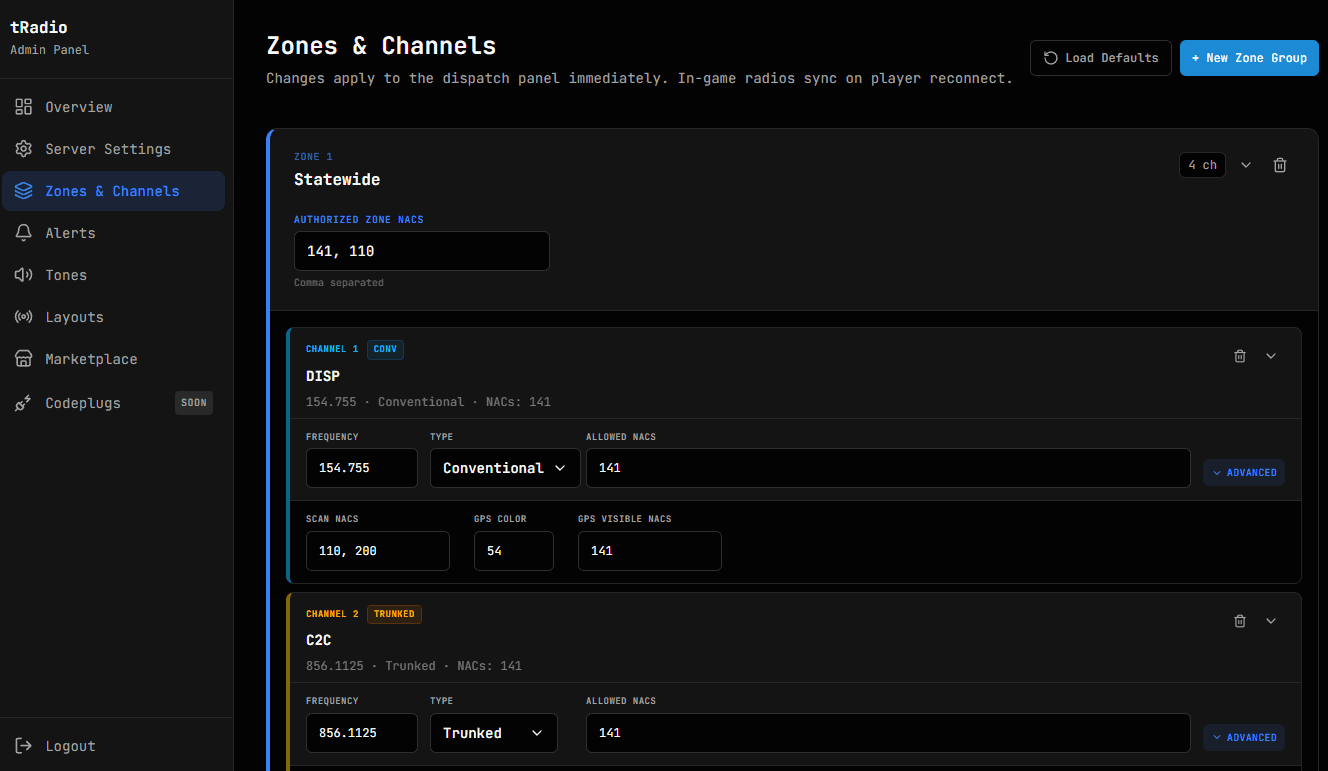This screenshot has height=771, width=1328.
Task: Open the Tones page
Action: coord(113,275)
